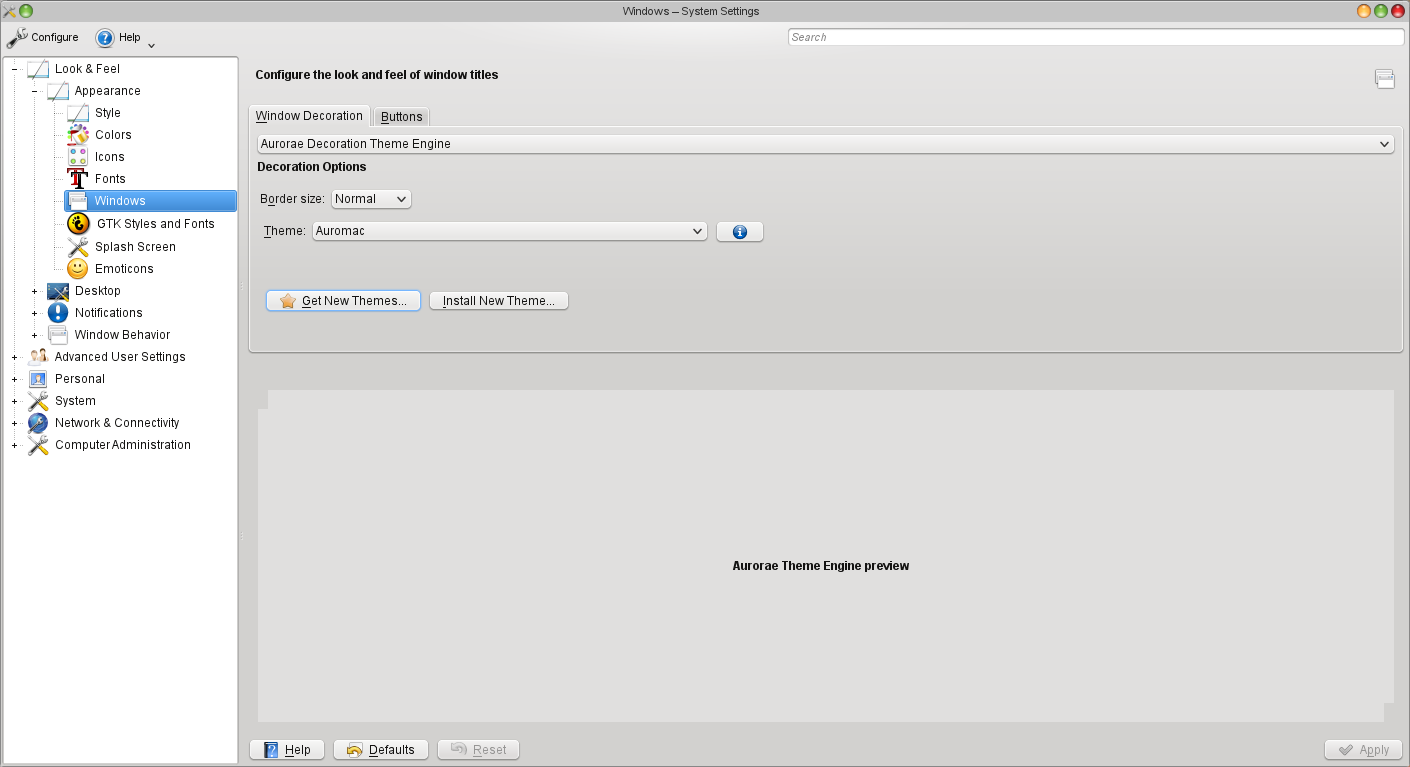Click the Get New Themes button
Screen dimensions: 1410x767
point(343,301)
